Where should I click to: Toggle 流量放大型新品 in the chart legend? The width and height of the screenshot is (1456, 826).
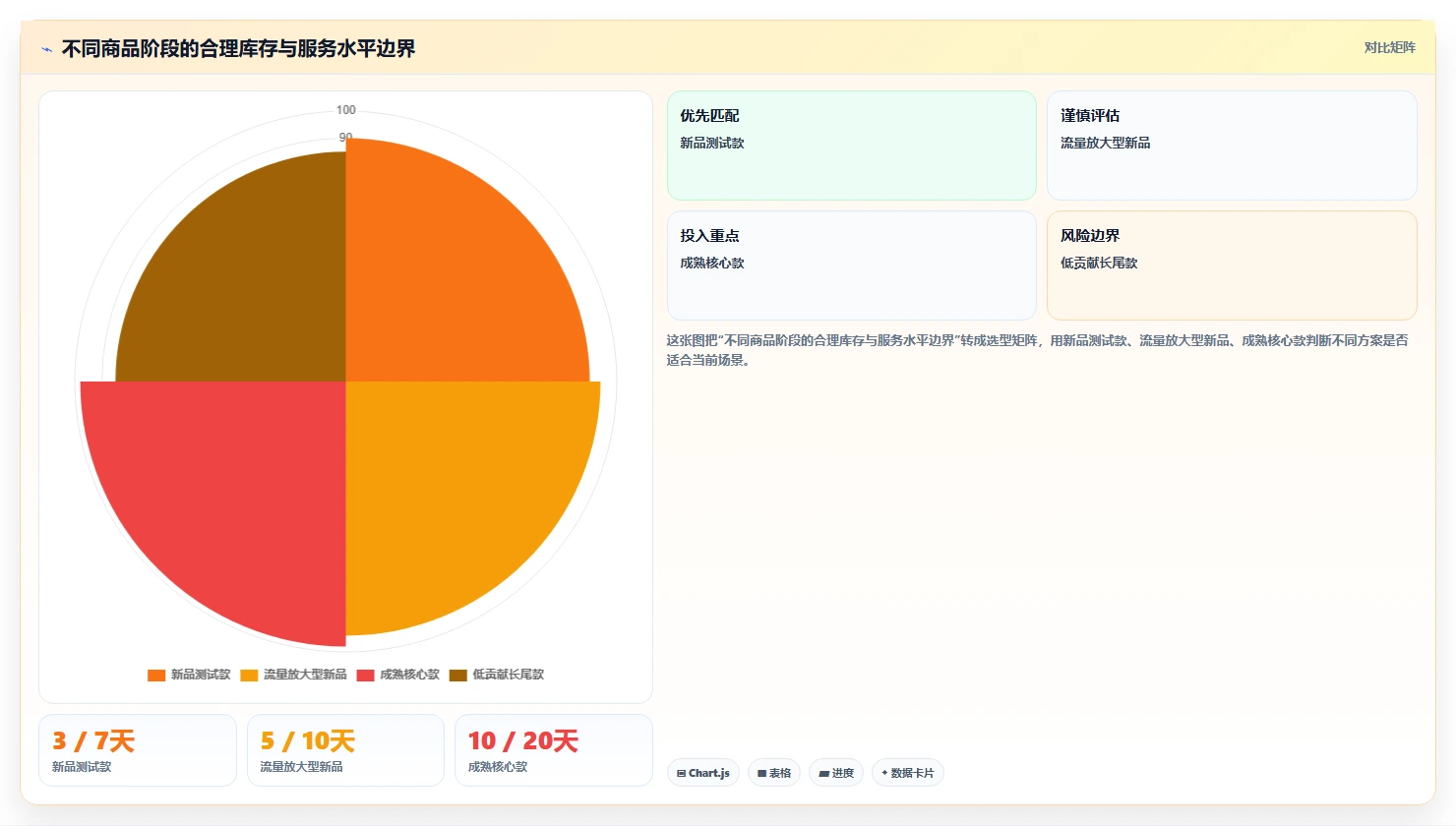(x=293, y=675)
